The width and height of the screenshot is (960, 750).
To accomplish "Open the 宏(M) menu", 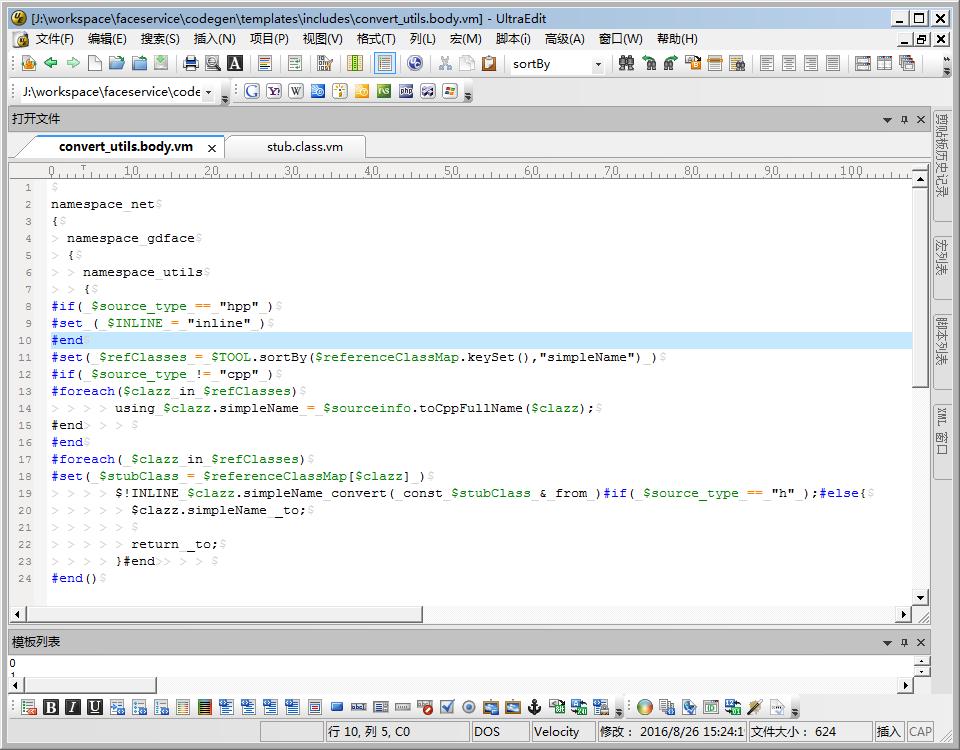I will [465, 39].
